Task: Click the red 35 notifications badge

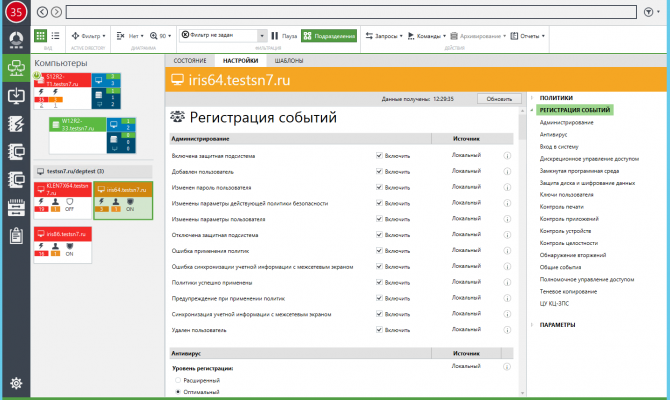Action: click(16, 12)
